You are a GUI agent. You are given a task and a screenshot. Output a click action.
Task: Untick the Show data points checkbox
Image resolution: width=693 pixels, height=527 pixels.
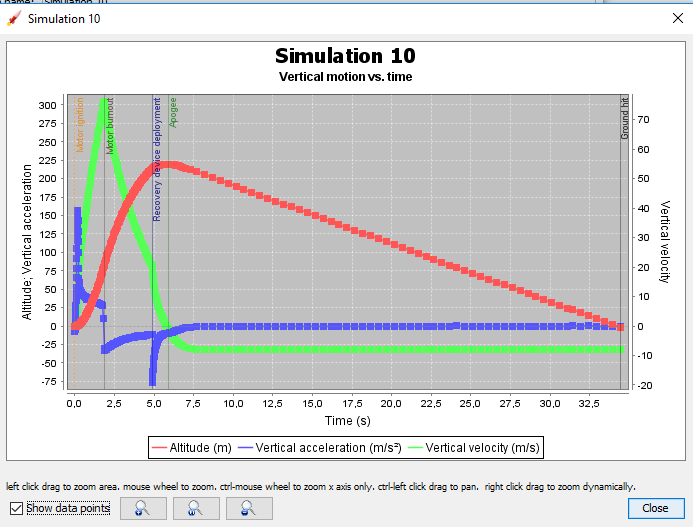click(x=16, y=508)
